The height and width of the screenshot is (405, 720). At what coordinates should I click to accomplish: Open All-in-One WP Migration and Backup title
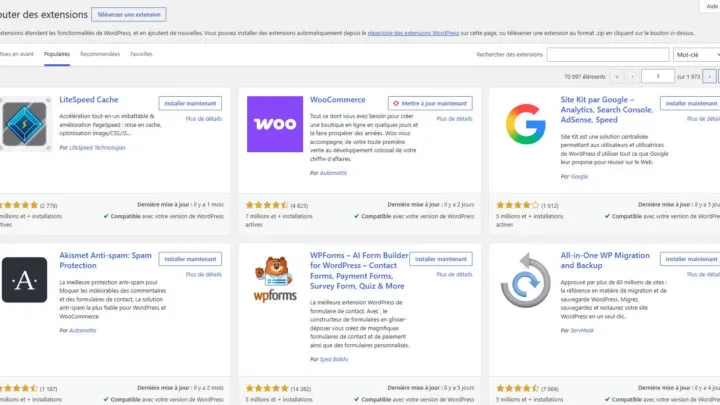605,260
